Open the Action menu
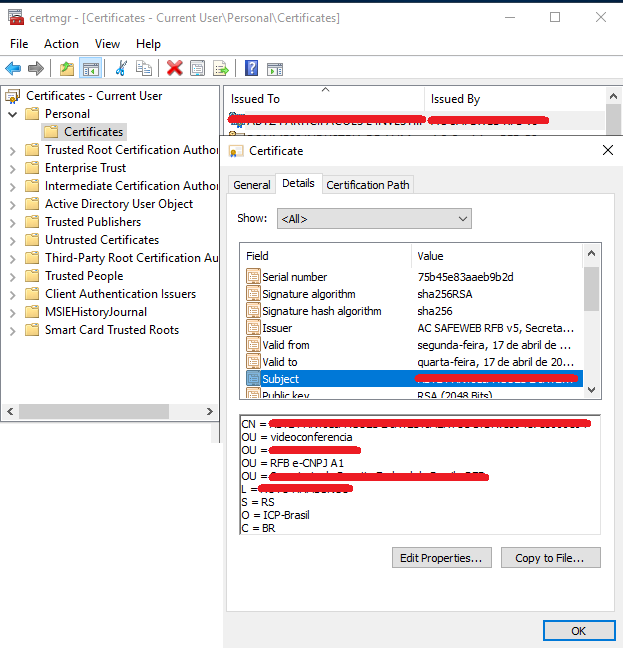This screenshot has height=648, width=623. point(61,44)
